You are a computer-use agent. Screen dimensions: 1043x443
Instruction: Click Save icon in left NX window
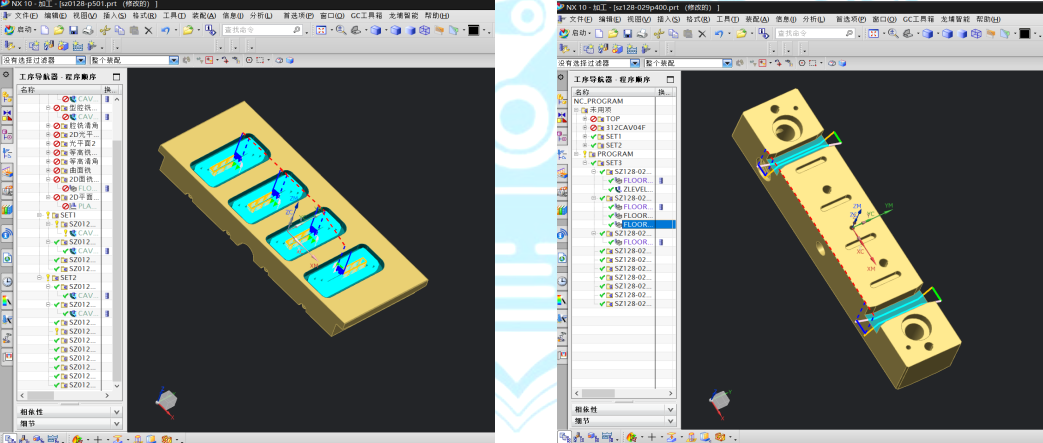click(x=74, y=31)
